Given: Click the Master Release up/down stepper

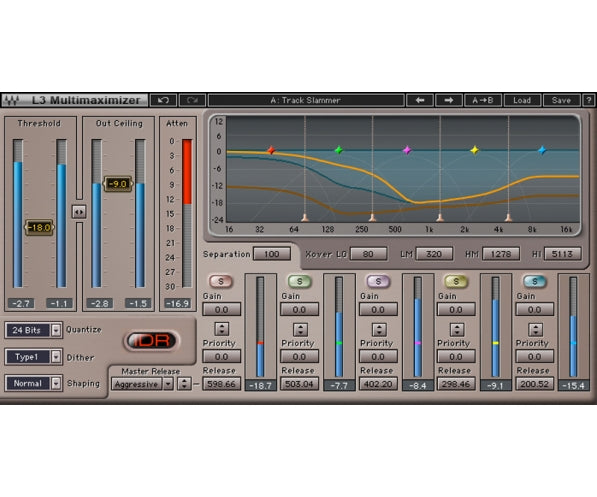Looking at the screenshot, I should [184, 384].
